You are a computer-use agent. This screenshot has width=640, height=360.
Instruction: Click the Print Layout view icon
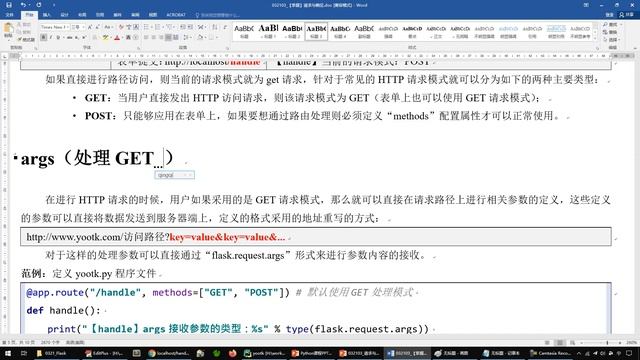560,343
